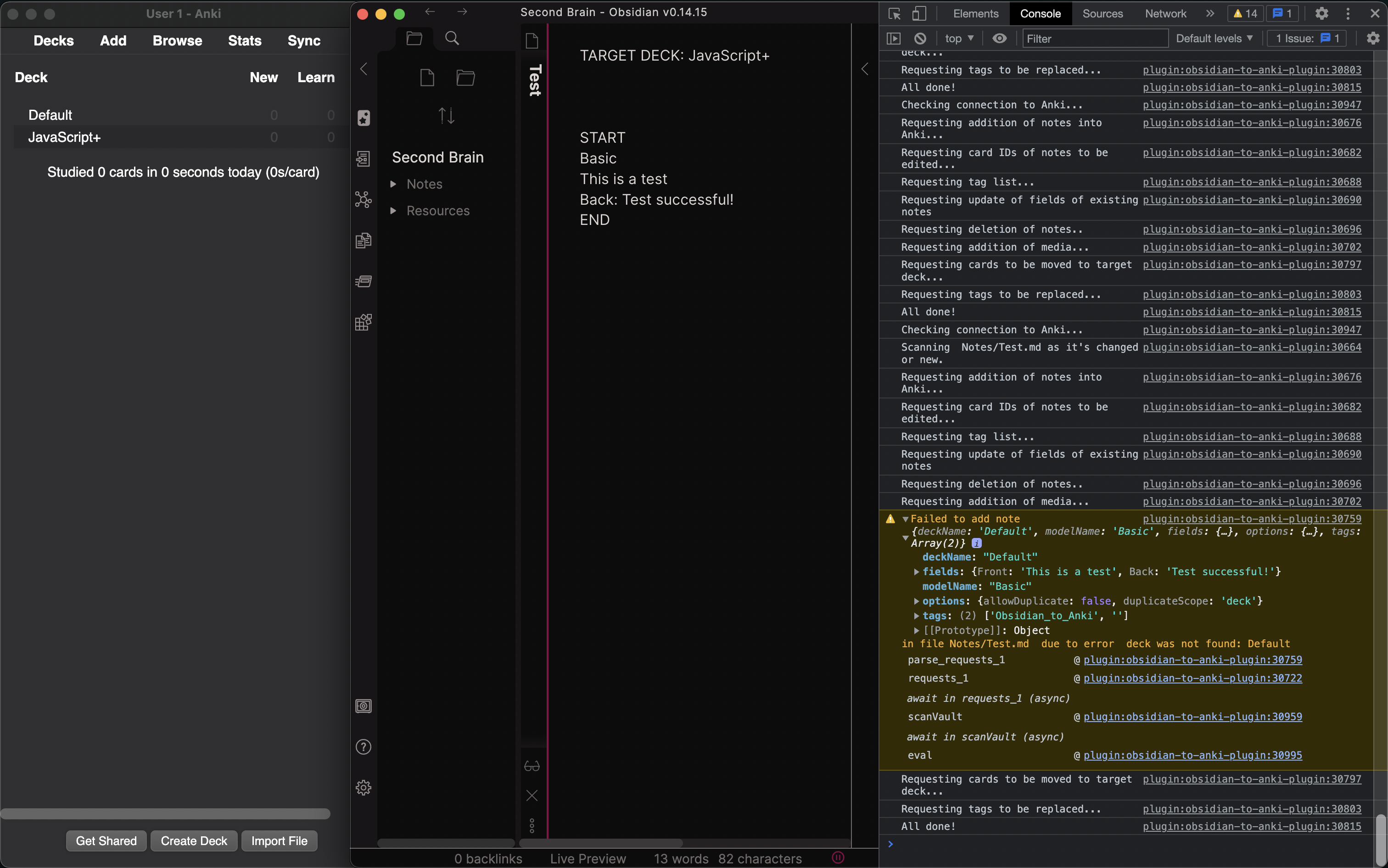Viewport: 1388px width, 868px height.
Task: Open the vault switcher icon in Obsidian
Action: point(364,706)
